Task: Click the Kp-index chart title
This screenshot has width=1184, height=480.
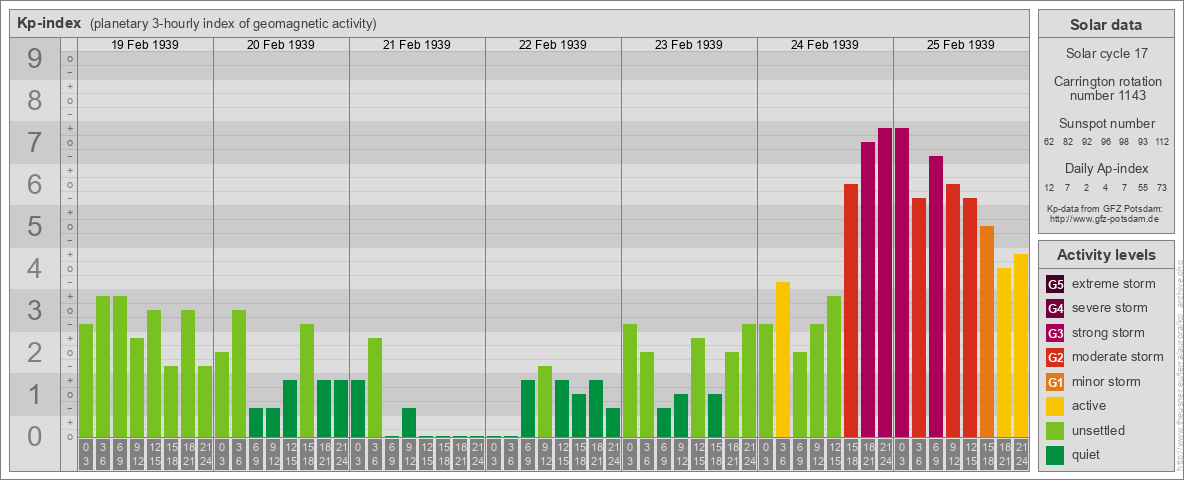Action: click(49, 23)
